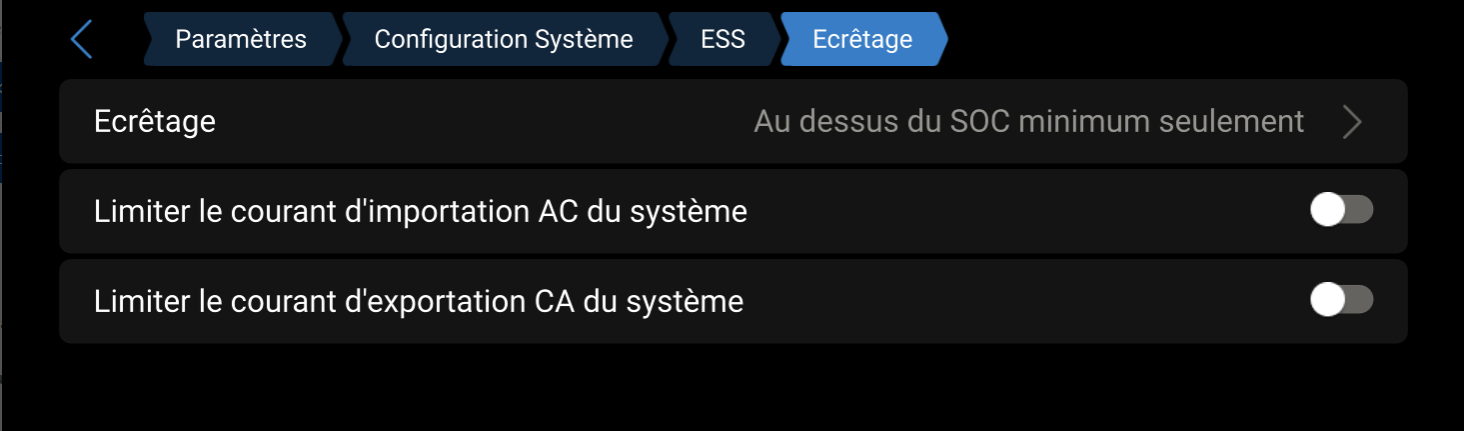The width and height of the screenshot is (1464, 431).
Task: Open the Paramètres breadcrumb
Action: [240, 39]
